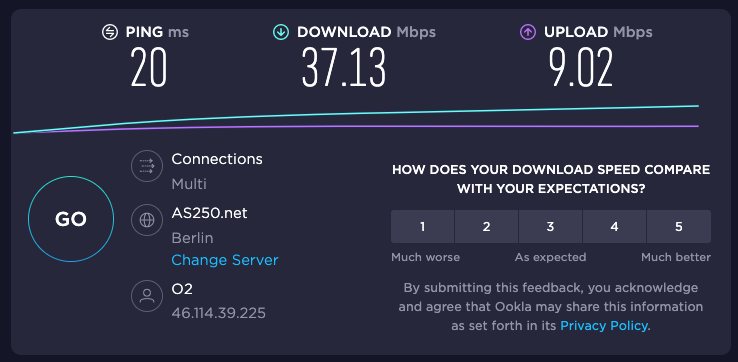This screenshot has width=738, height=362.
Task: Click the Connections arrows icon
Action: coord(147,166)
